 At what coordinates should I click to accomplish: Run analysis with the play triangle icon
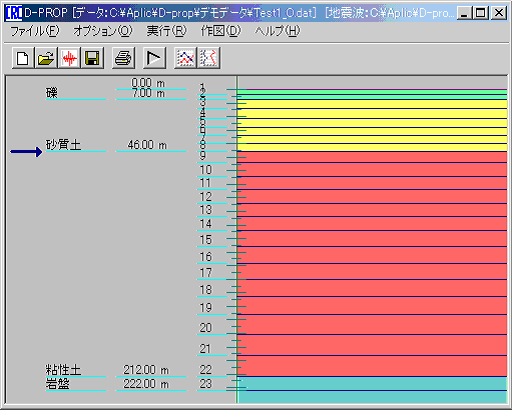pyautogui.click(x=154, y=58)
